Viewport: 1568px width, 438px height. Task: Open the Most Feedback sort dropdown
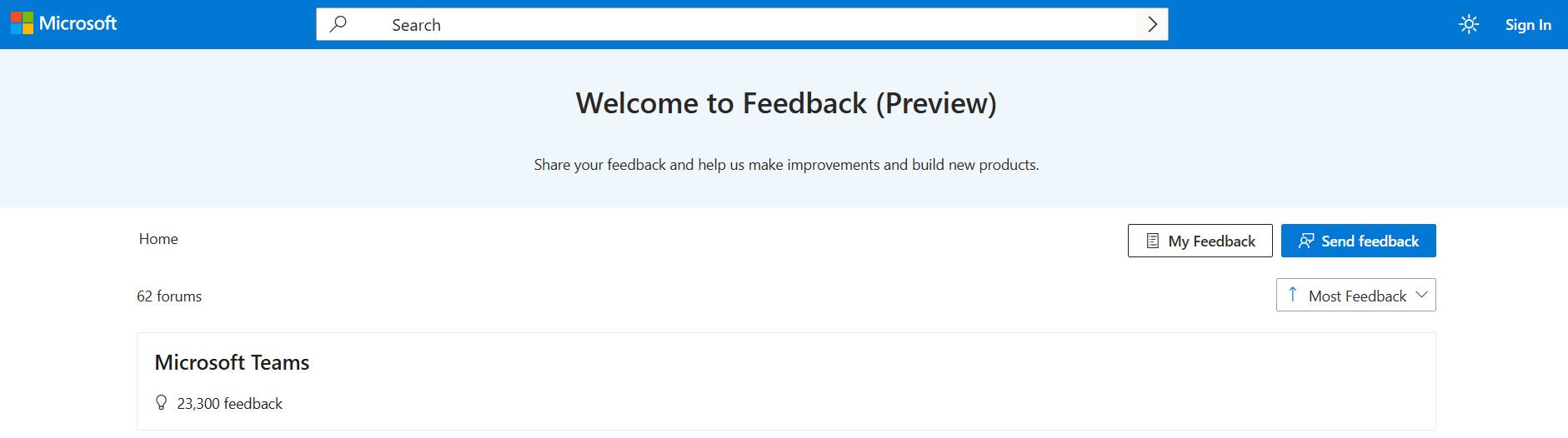(1356, 295)
